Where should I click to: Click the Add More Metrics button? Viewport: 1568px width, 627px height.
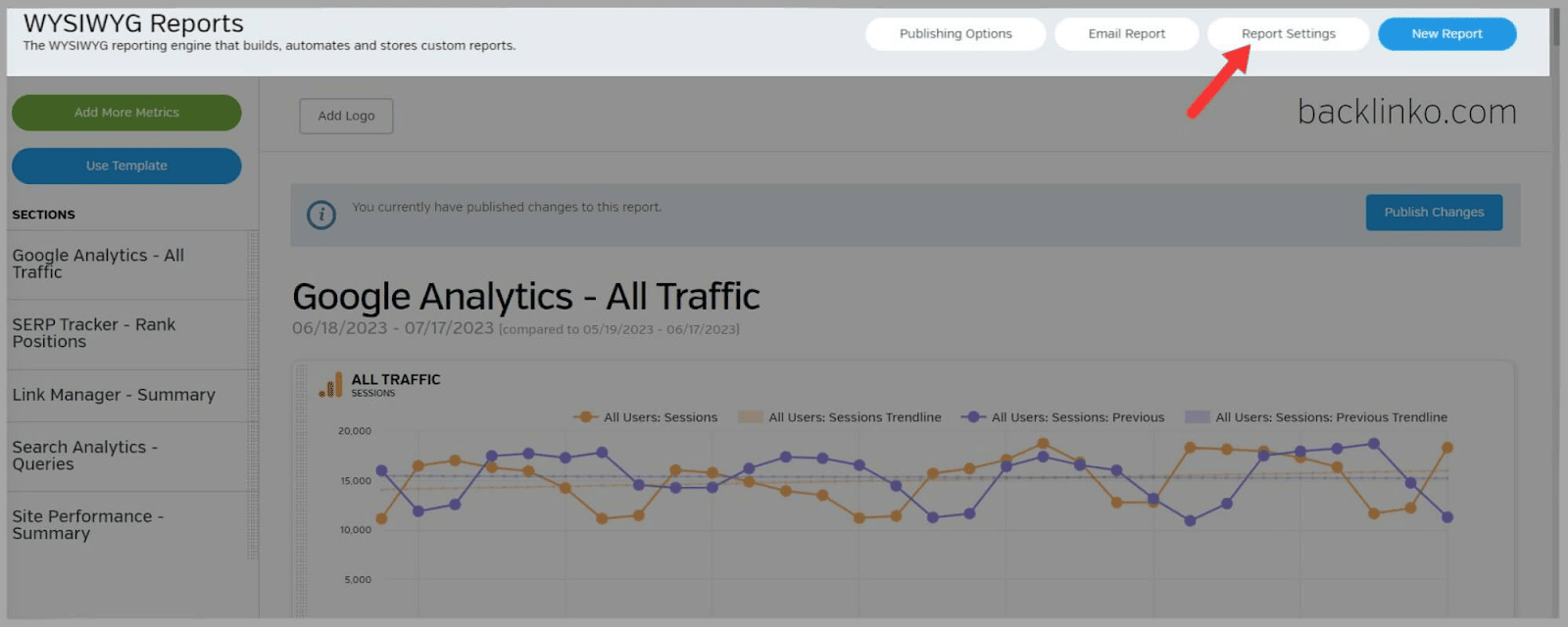click(126, 113)
